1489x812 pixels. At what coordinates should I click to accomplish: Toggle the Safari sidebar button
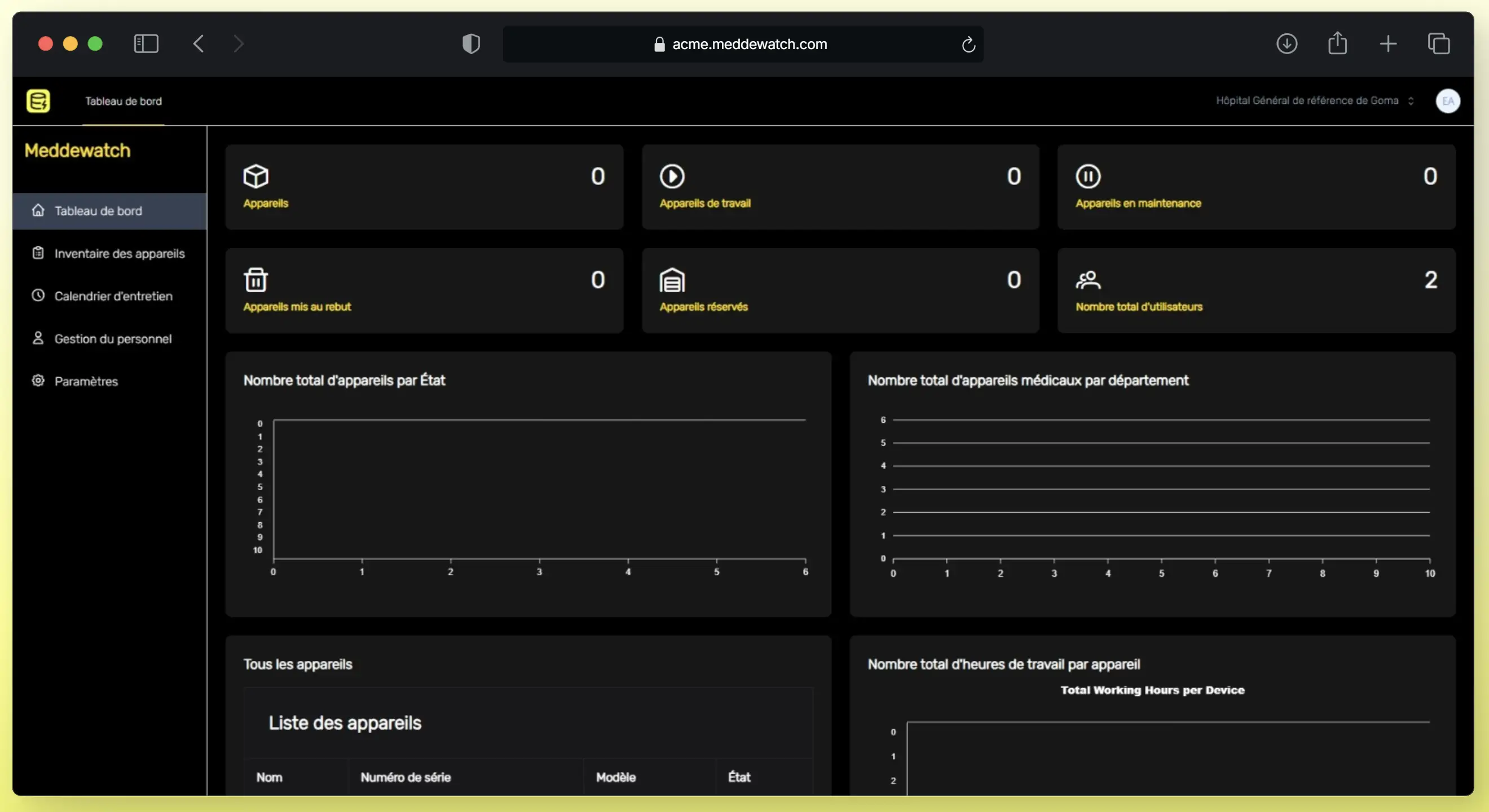pyautogui.click(x=146, y=43)
